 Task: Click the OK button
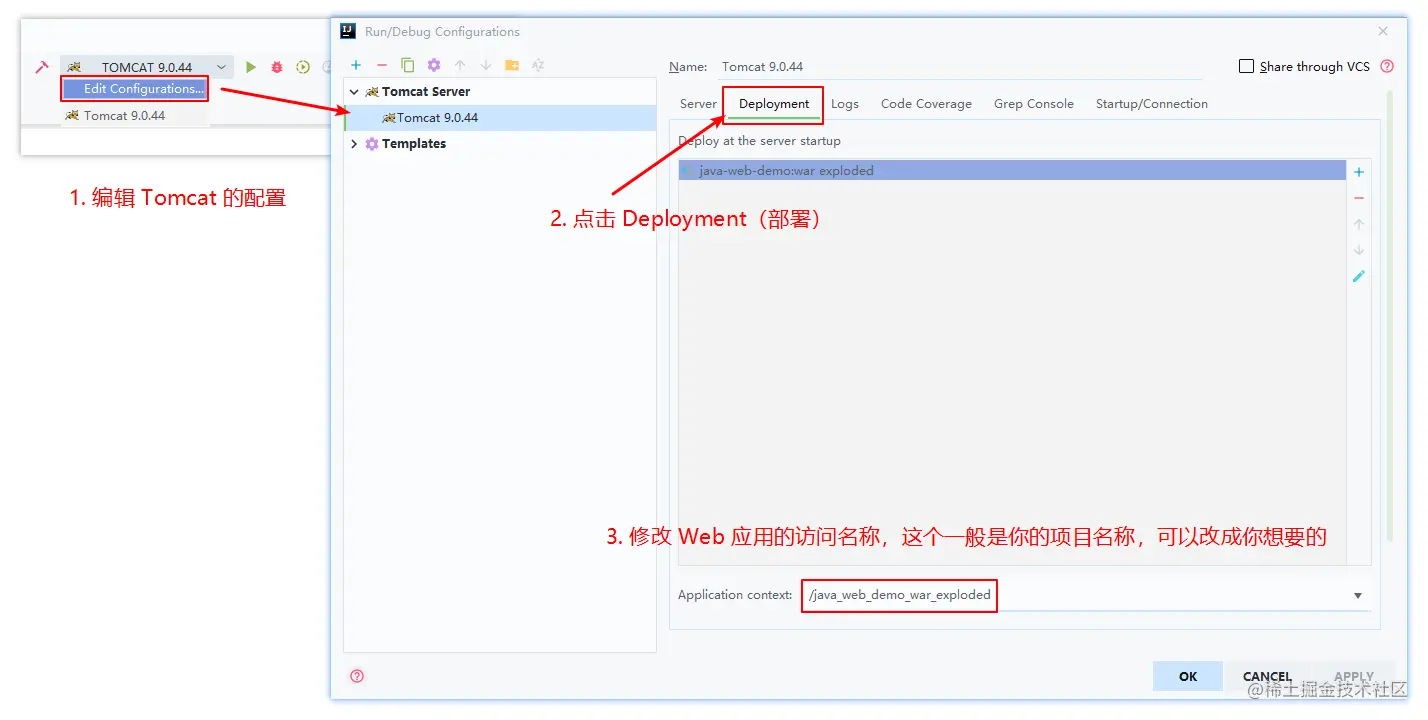tap(1188, 676)
